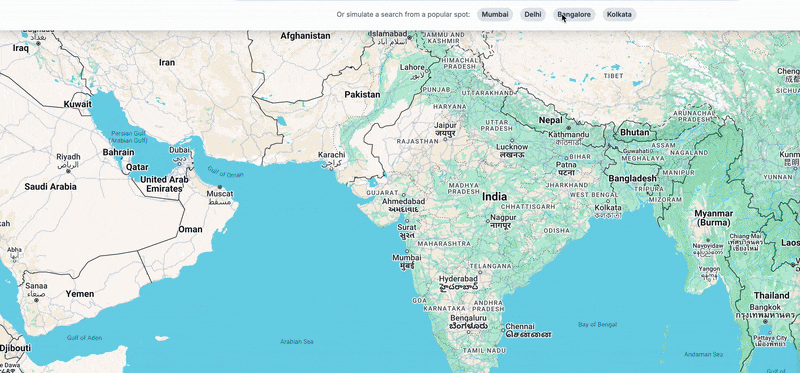Click the Bangkok capital marker dot

click(x=765, y=321)
